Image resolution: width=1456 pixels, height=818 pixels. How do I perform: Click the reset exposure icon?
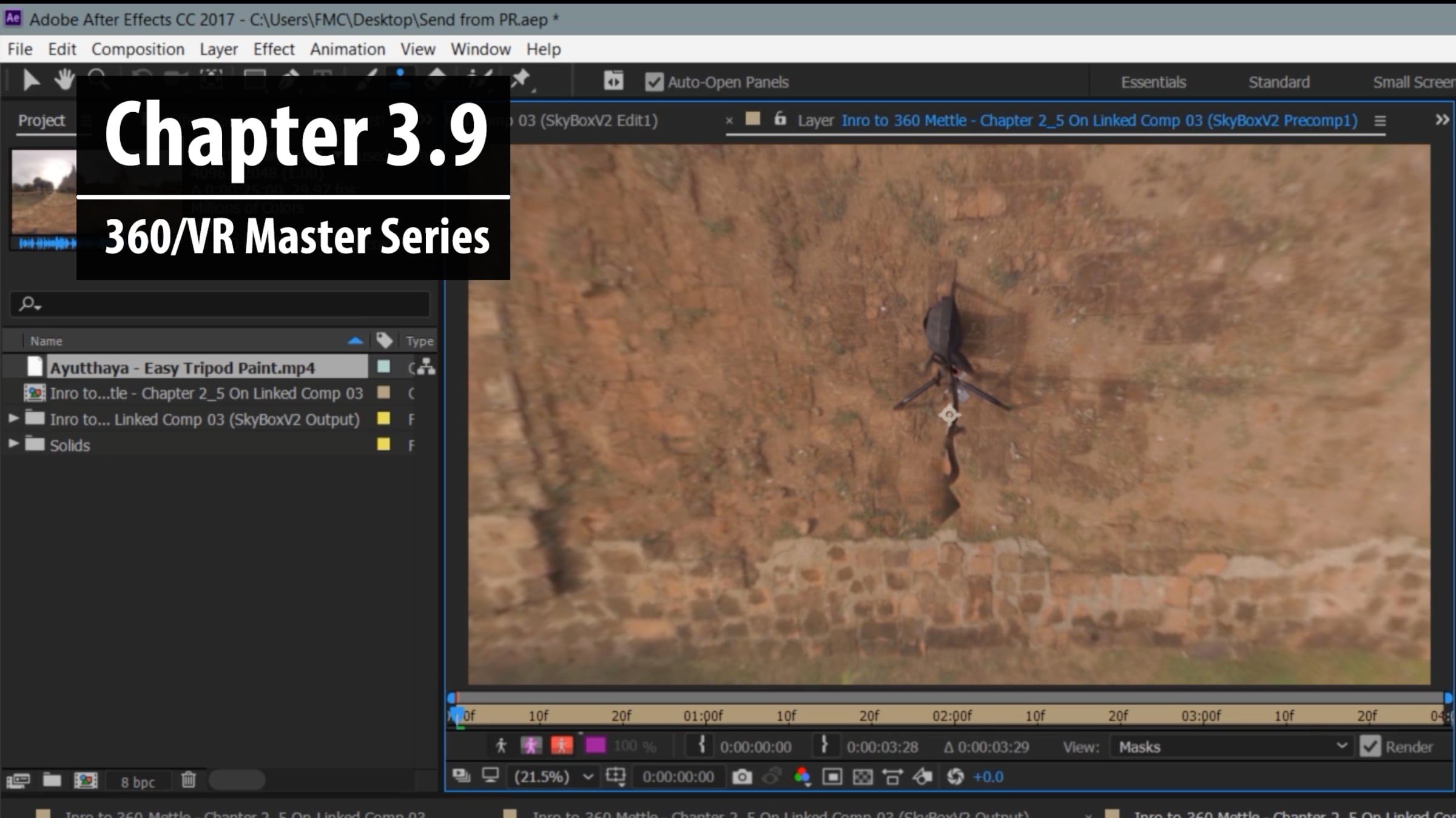click(x=955, y=777)
